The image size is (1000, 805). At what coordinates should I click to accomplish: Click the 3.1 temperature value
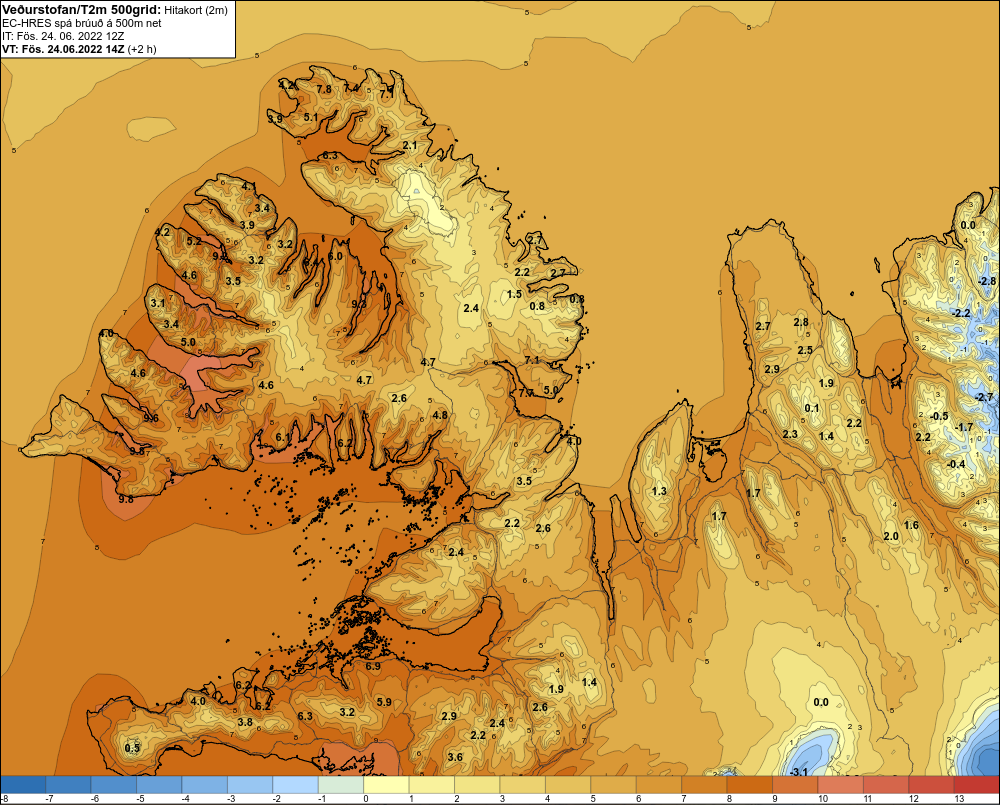tap(158, 303)
